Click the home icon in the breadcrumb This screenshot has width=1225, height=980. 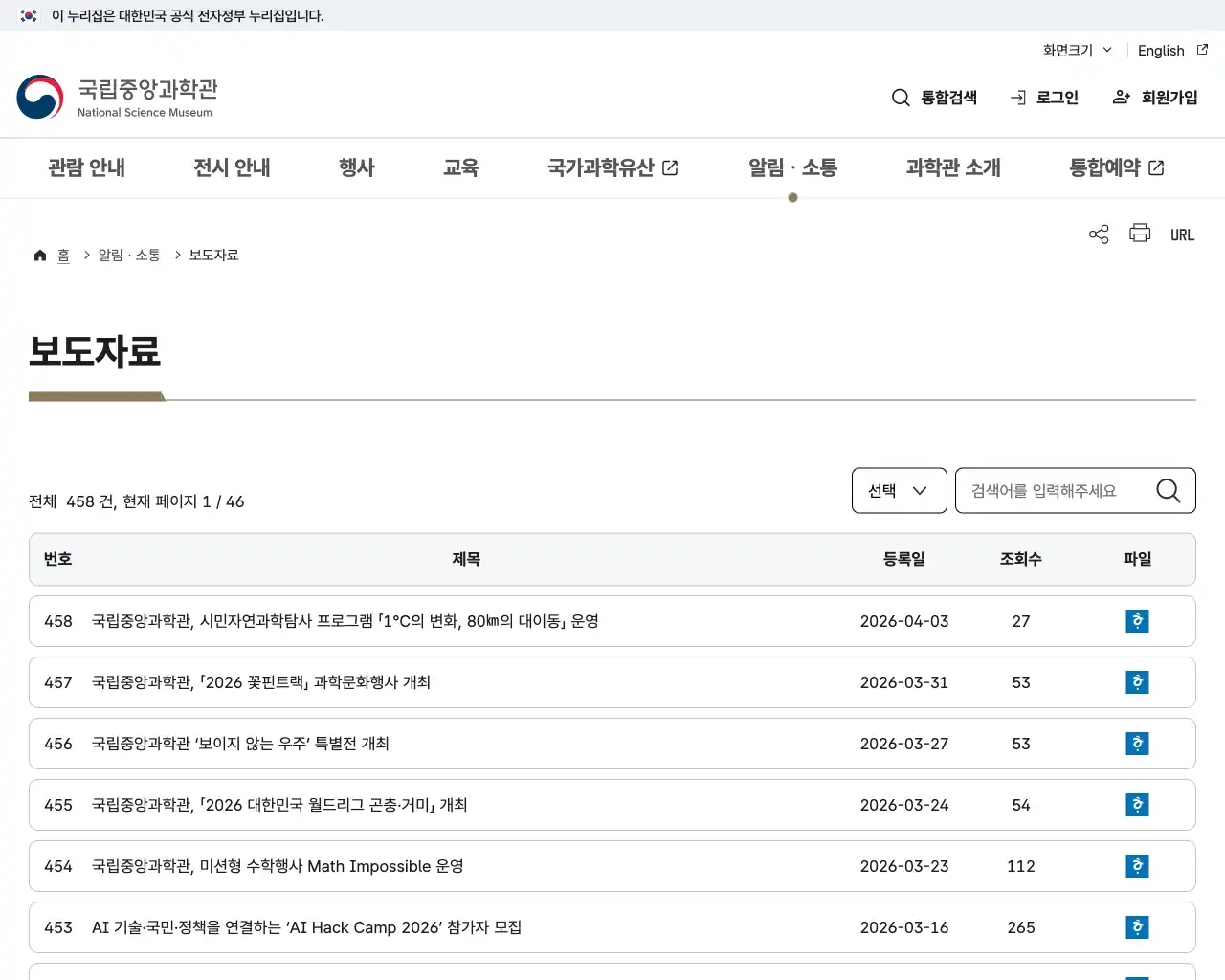coord(39,254)
